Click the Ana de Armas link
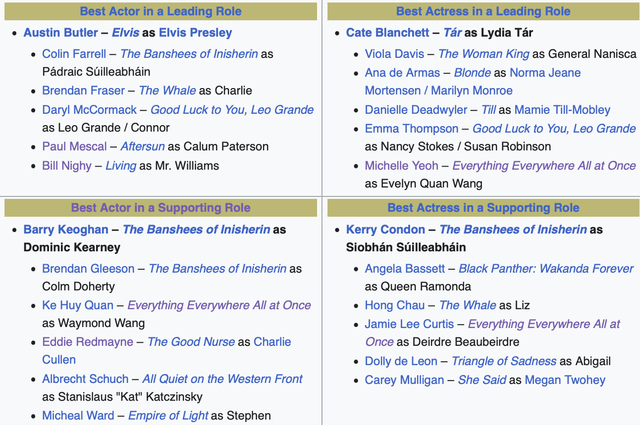 (402, 73)
